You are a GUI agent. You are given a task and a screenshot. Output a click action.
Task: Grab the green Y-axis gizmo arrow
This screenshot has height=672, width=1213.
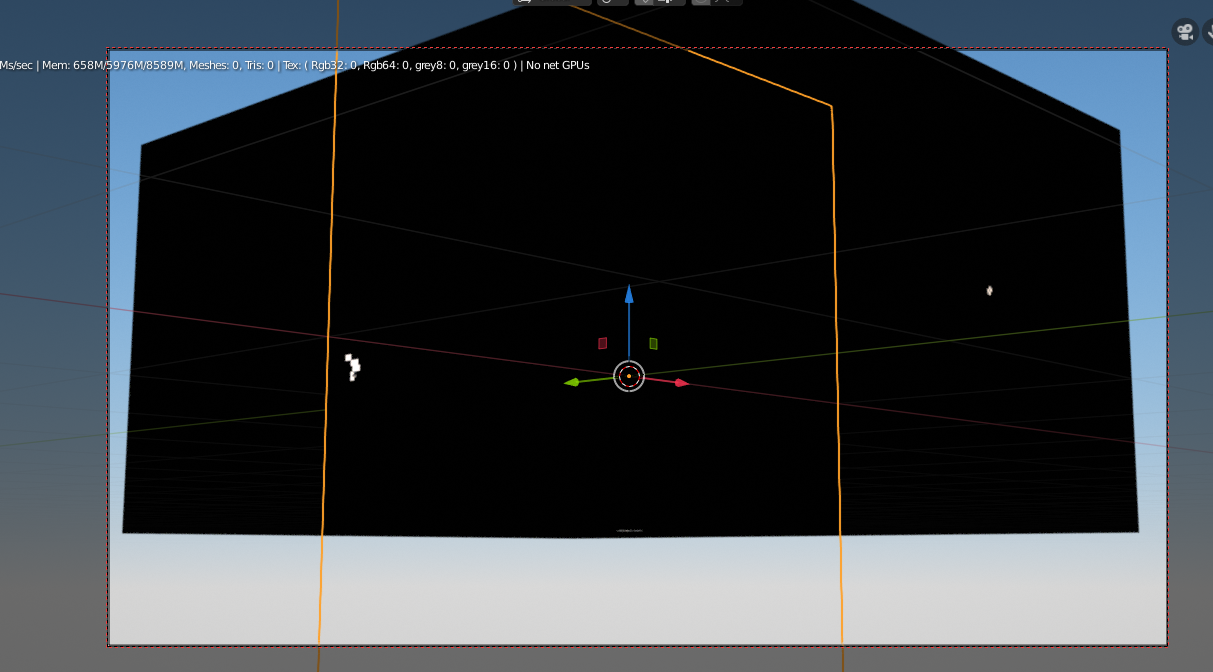[573, 382]
